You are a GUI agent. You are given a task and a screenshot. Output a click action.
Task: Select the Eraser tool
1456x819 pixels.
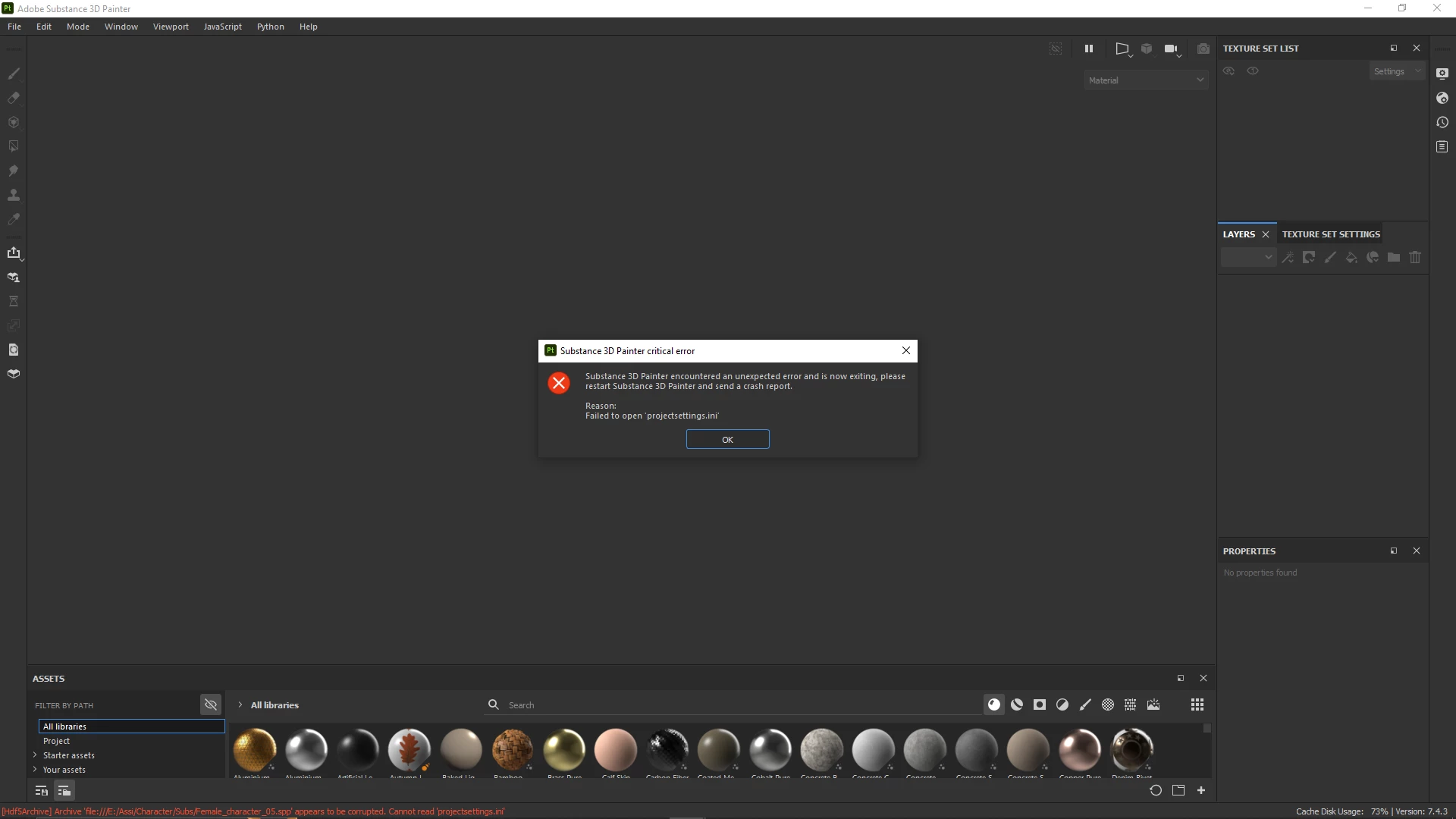14,98
